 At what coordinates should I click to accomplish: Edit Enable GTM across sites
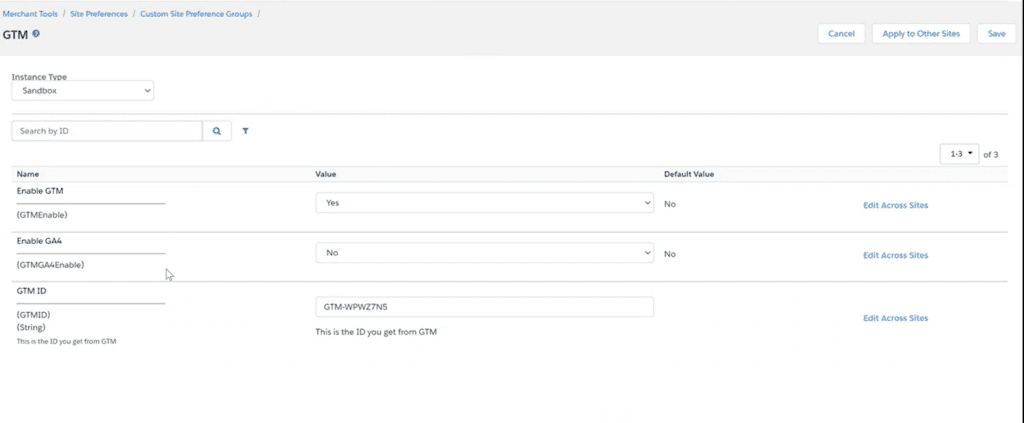tap(895, 205)
